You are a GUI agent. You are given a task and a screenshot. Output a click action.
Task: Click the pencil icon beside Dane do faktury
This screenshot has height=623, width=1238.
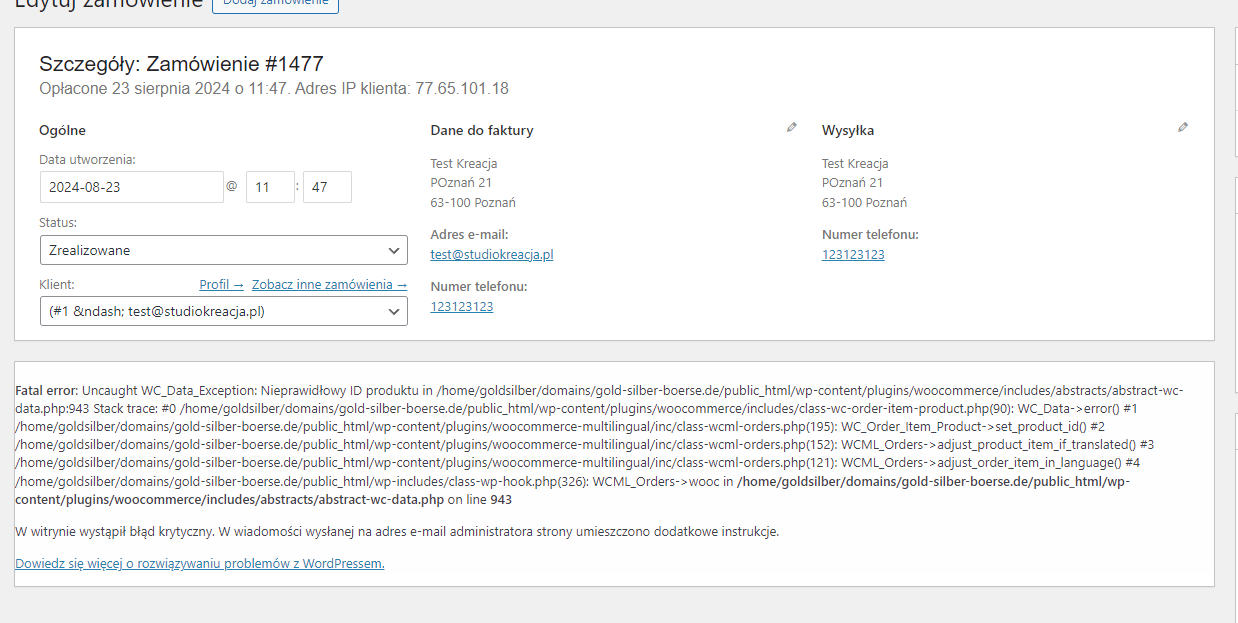(792, 127)
